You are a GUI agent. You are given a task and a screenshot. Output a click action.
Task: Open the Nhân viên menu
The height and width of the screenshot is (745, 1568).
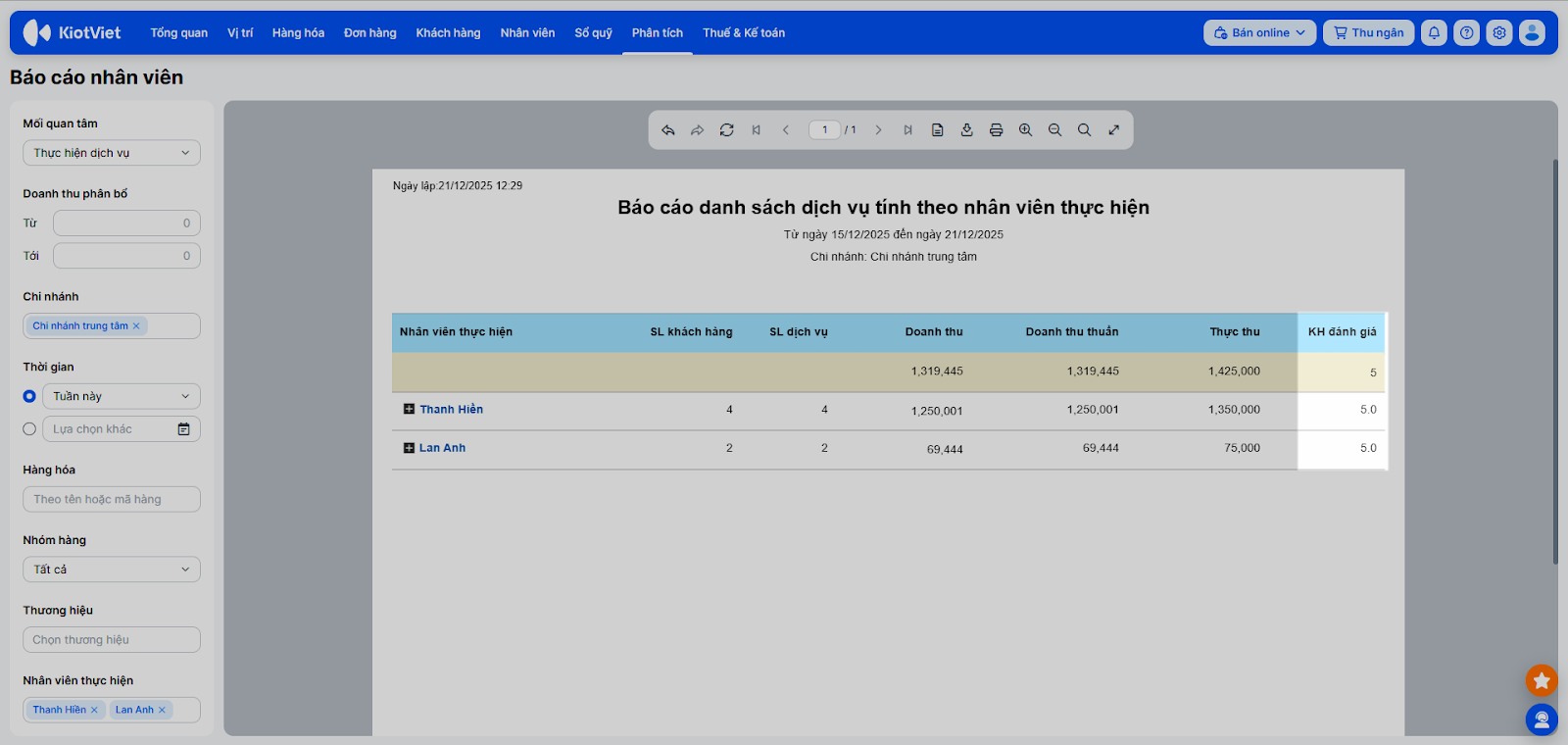coord(527,32)
